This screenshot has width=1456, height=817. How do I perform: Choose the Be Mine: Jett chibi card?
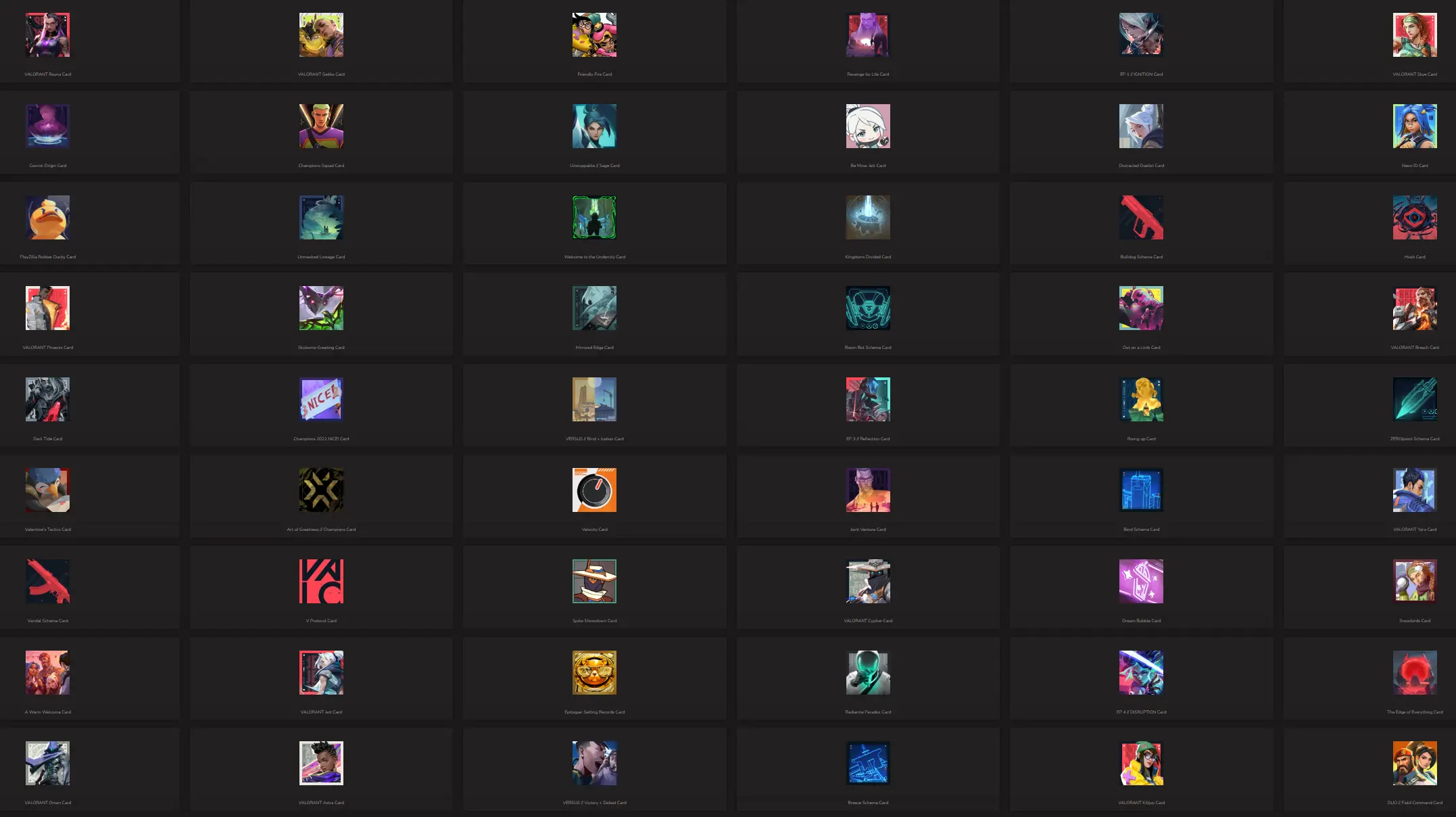(x=868, y=126)
